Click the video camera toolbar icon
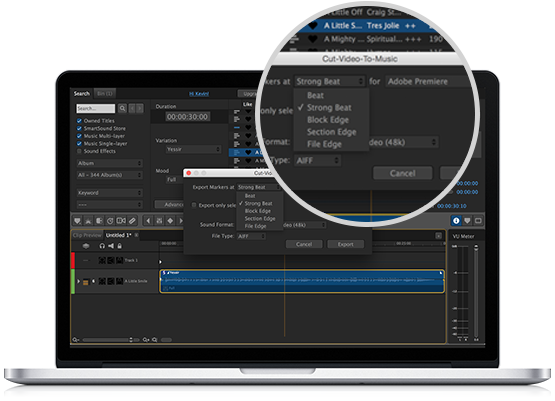555x401 pixels. point(121,221)
